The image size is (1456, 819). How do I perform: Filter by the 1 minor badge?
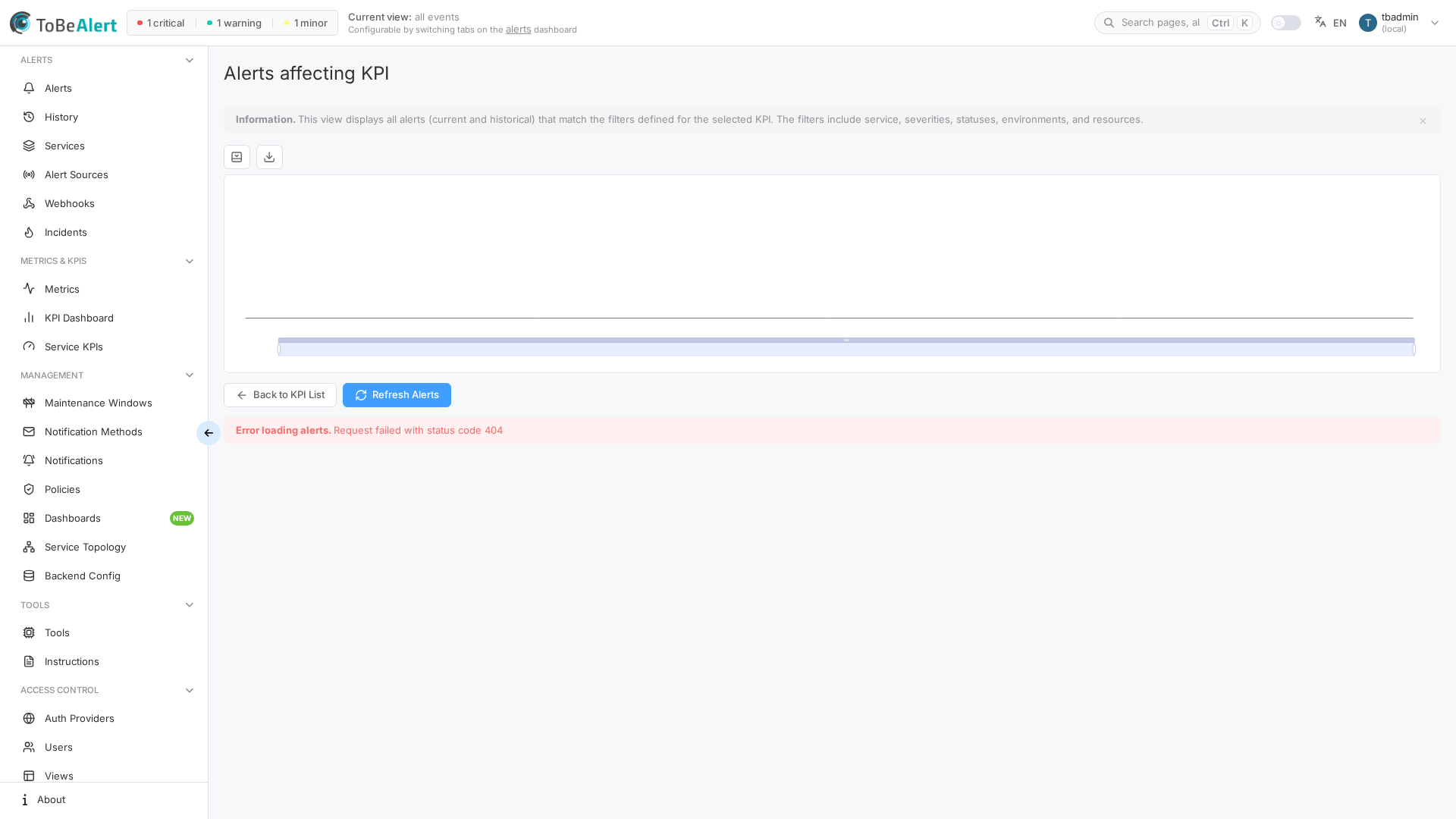coord(306,23)
